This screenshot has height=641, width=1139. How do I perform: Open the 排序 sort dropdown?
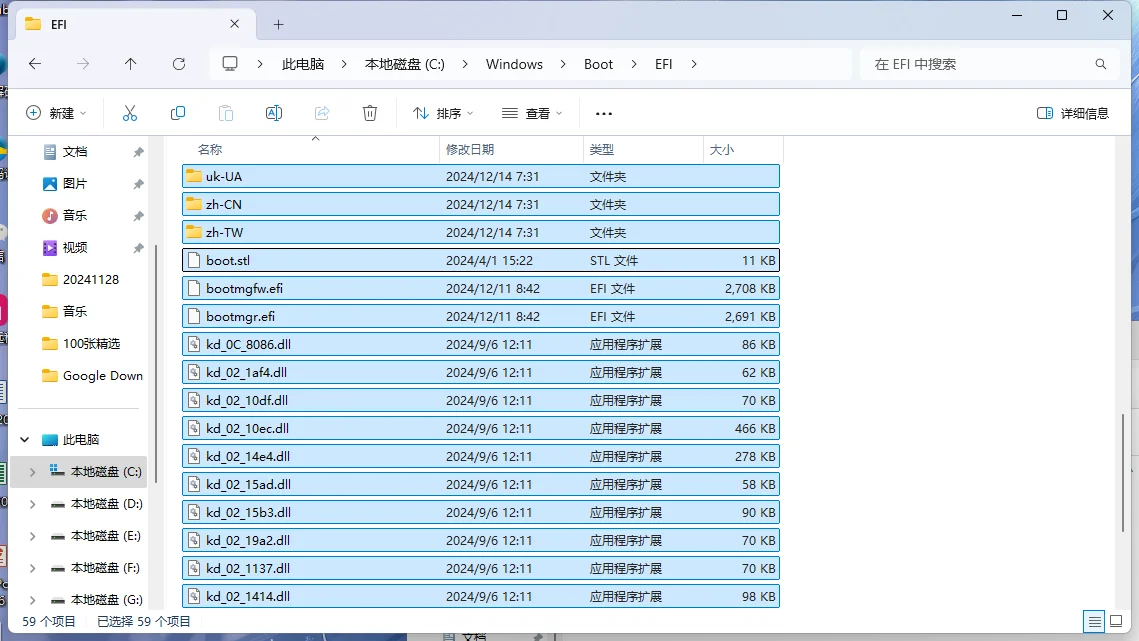coord(443,113)
